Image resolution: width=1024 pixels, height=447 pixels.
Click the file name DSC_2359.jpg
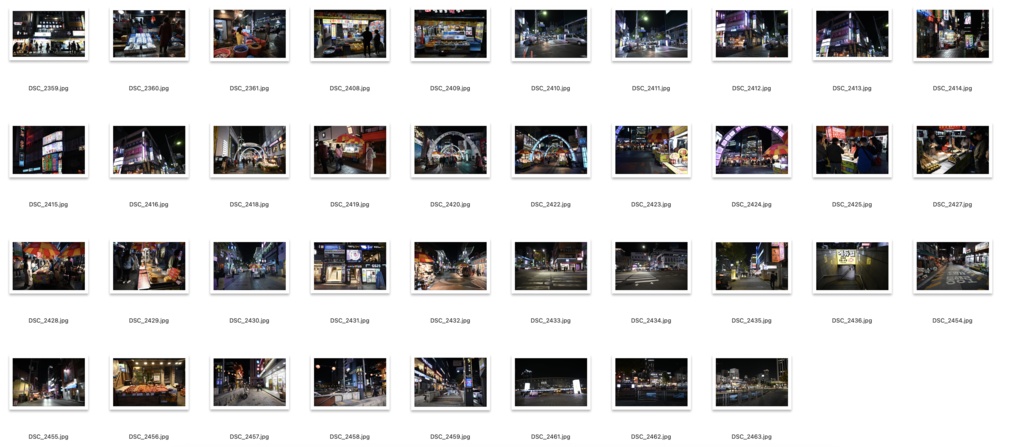(48, 88)
